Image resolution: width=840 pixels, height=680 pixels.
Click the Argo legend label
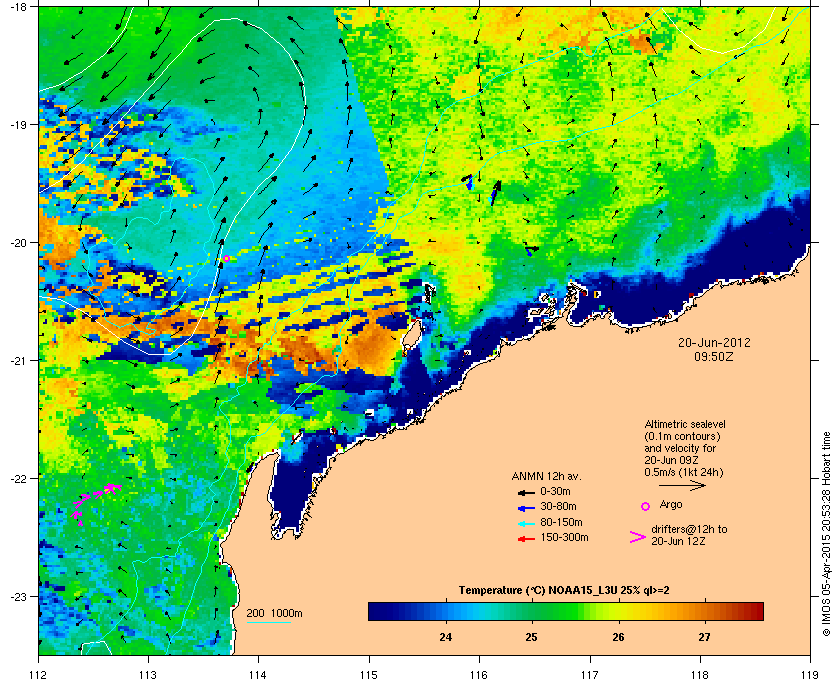tap(671, 504)
